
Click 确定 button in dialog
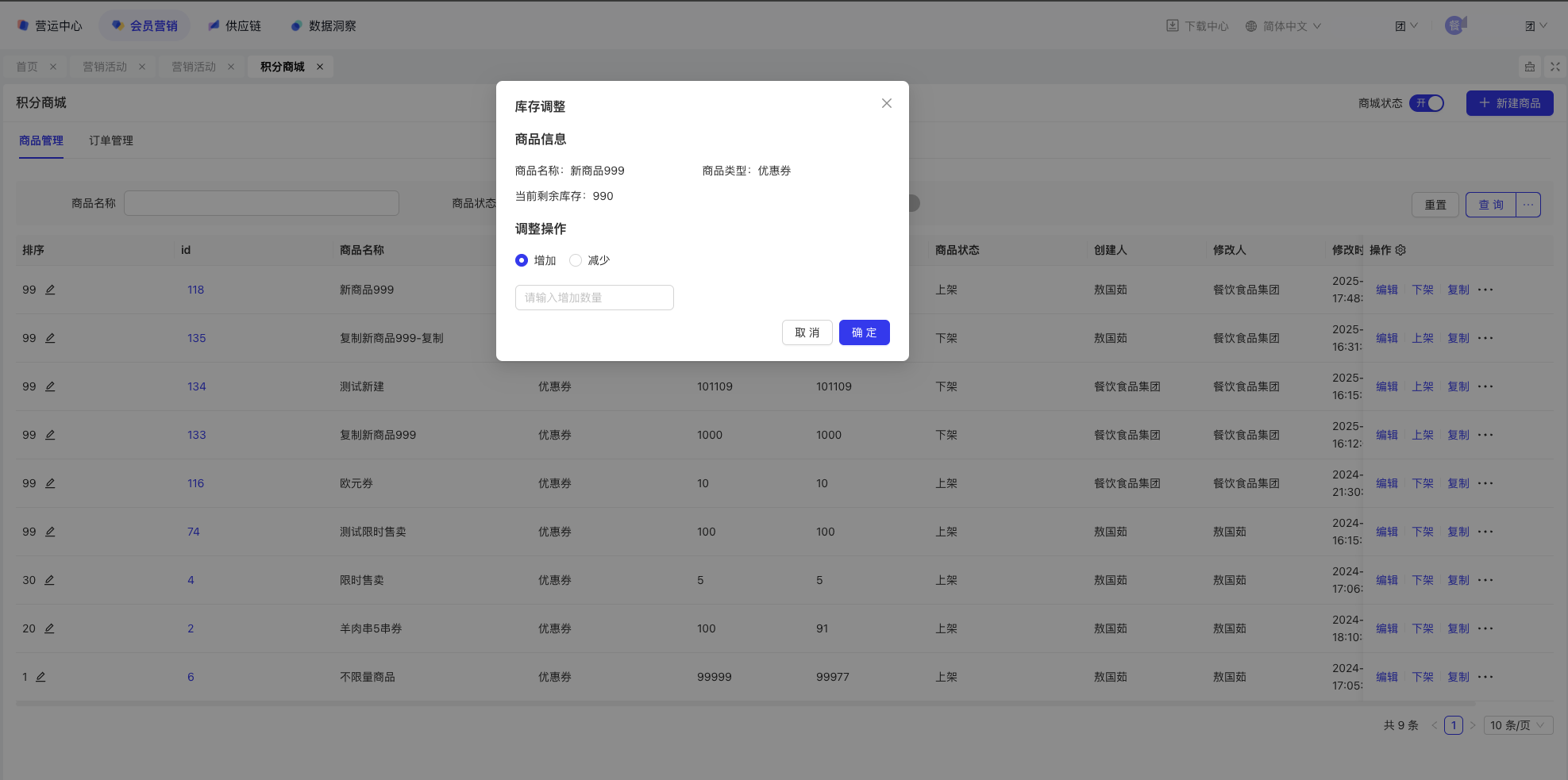coord(864,332)
